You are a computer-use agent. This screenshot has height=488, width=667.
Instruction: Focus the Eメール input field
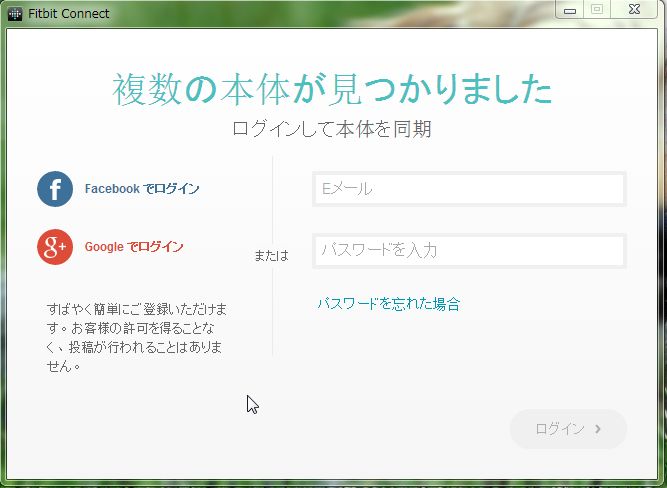coord(469,189)
